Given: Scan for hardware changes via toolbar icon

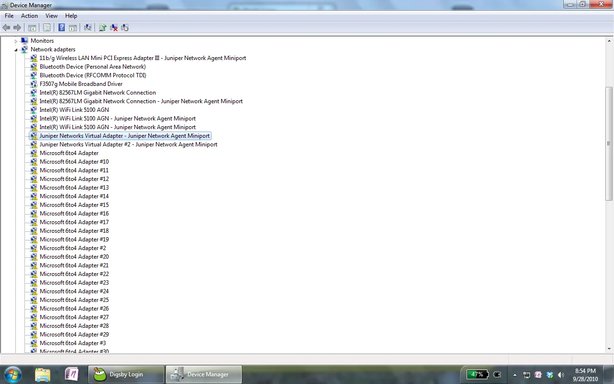Looking at the screenshot, I should [x=88, y=27].
